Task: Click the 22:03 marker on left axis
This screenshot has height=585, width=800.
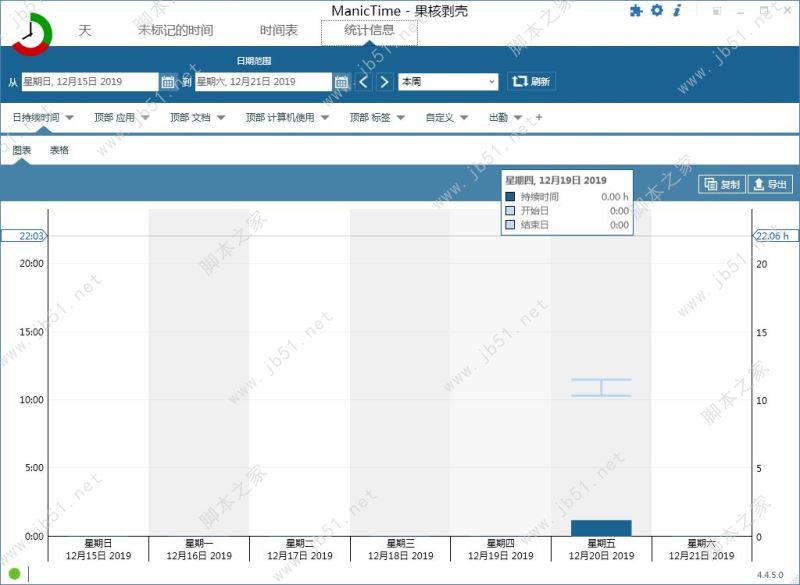Action: 24,236
